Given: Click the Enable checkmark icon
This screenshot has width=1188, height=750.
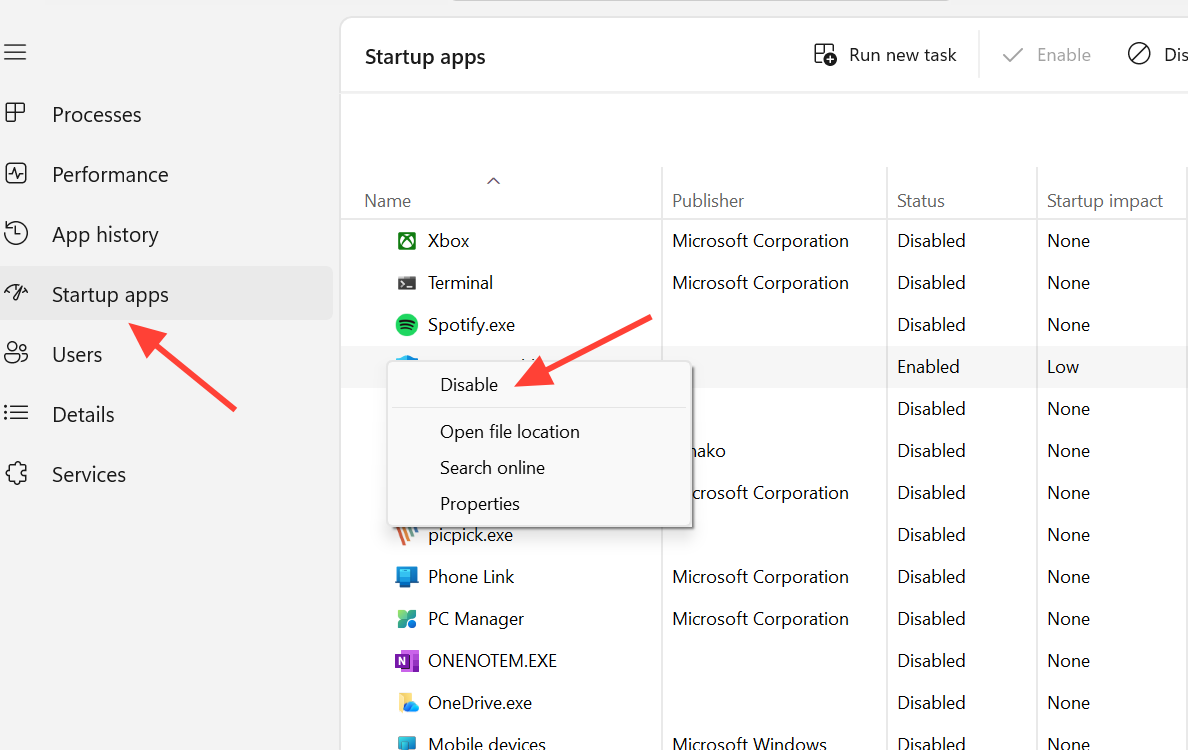Looking at the screenshot, I should 1013,55.
